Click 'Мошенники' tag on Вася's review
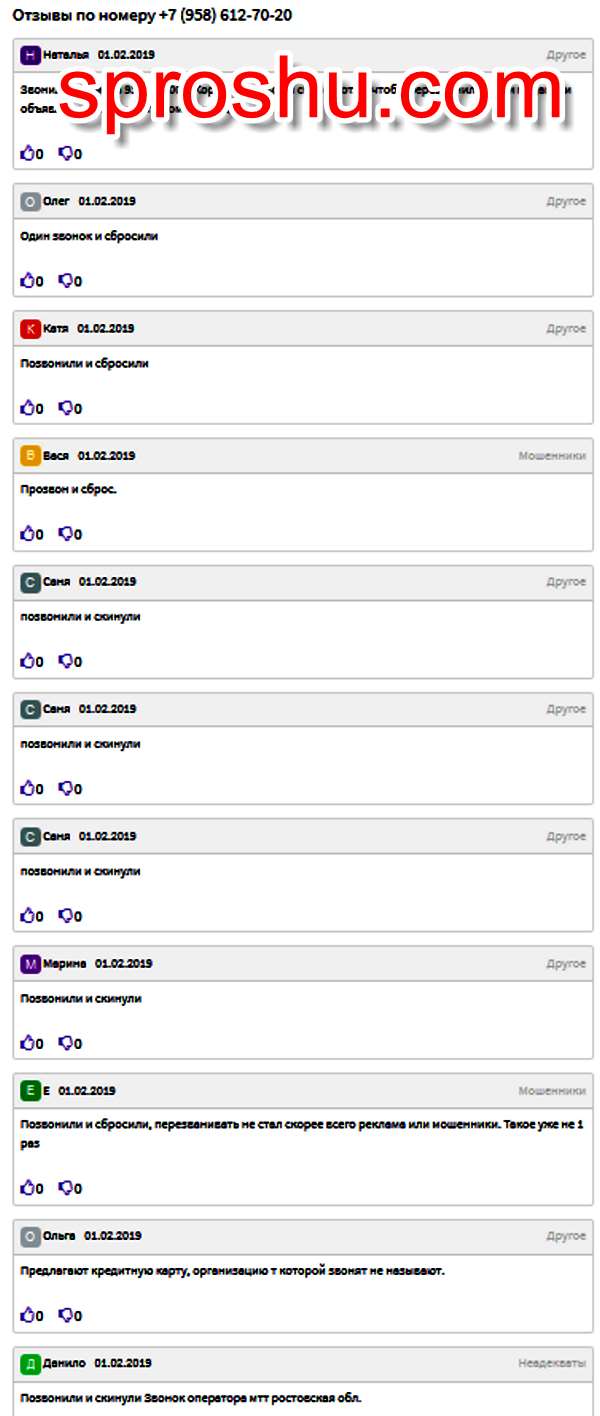 coord(552,456)
